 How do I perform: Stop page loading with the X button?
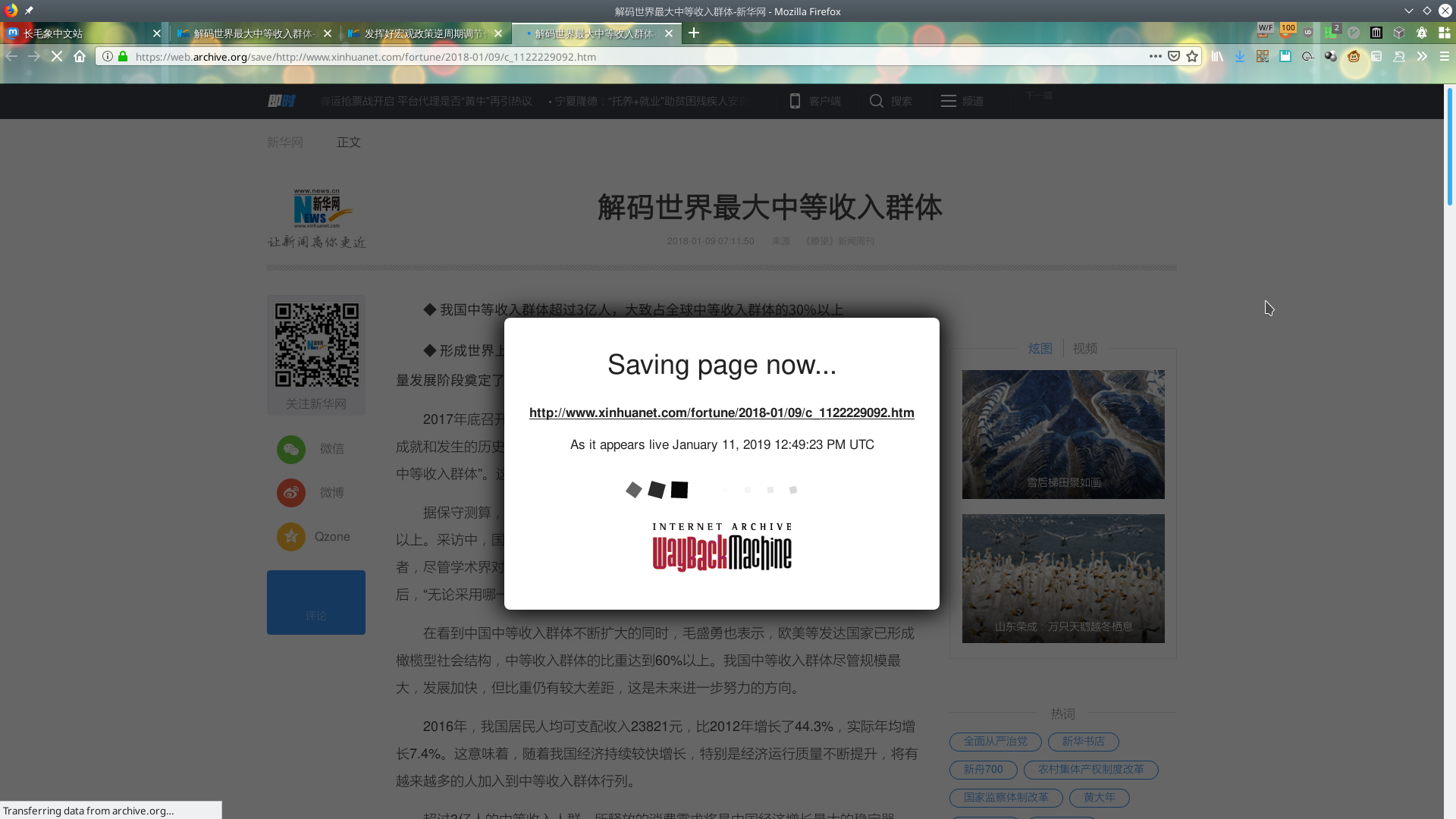click(57, 57)
